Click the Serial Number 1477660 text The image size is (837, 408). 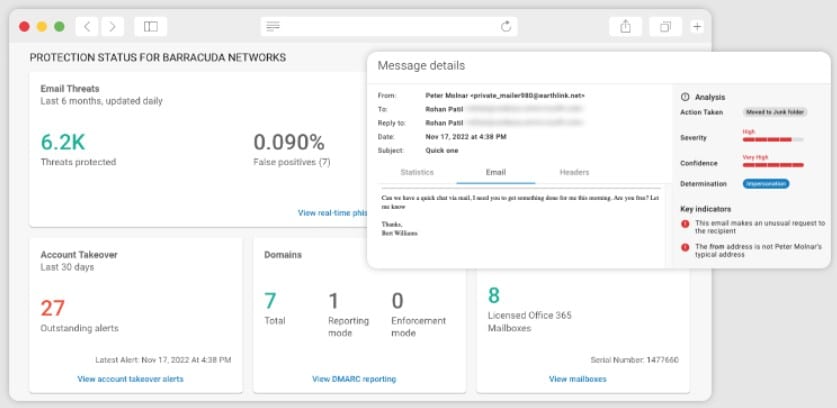pyautogui.click(x=635, y=360)
